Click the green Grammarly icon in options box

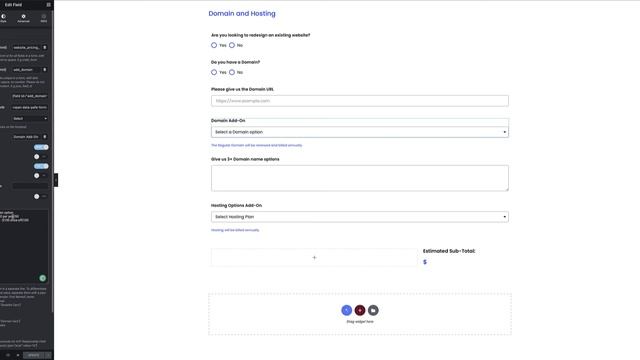coord(42,278)
